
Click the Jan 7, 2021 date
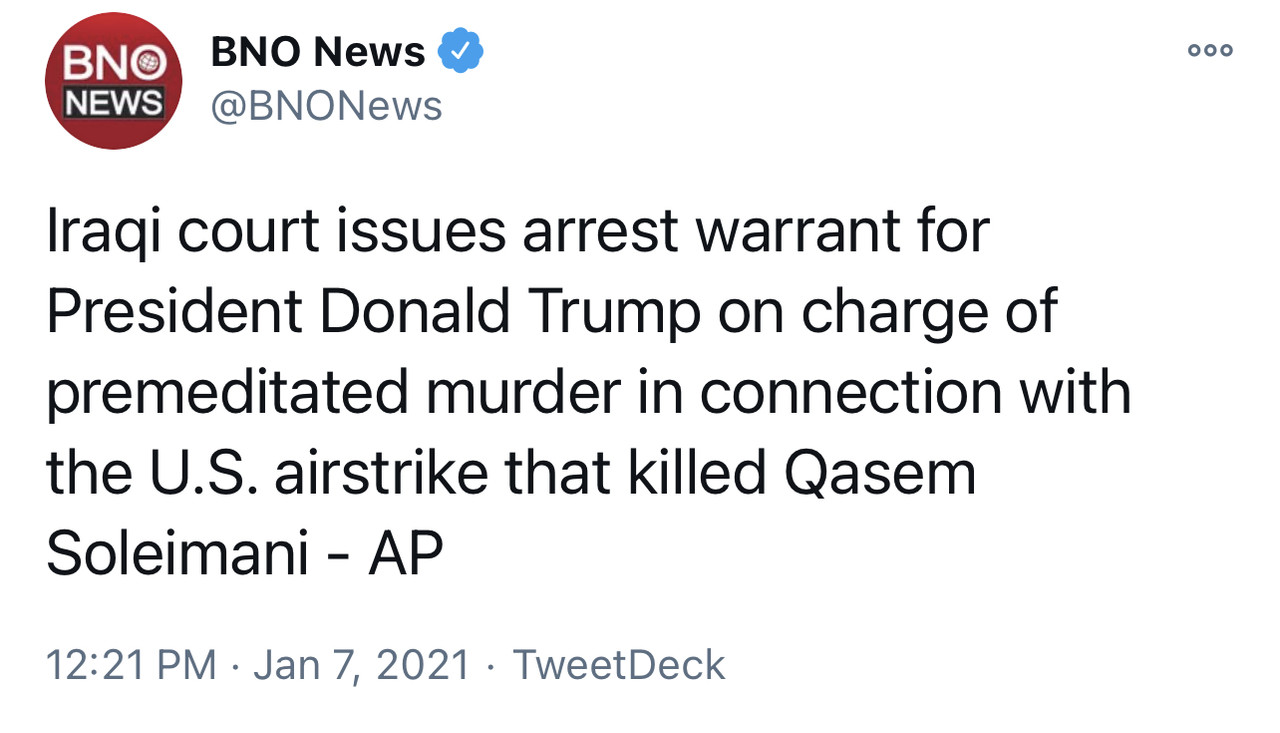361,665
